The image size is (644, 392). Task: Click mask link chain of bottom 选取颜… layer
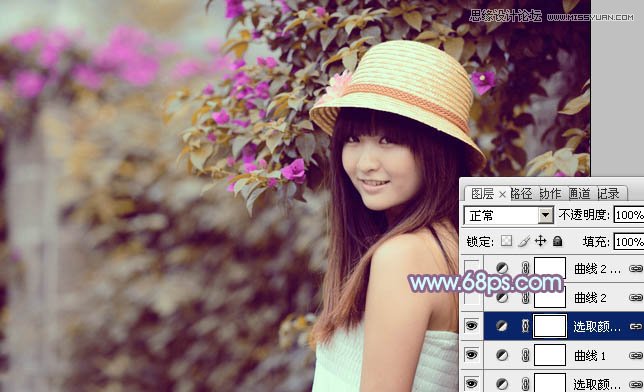[525, 385]
